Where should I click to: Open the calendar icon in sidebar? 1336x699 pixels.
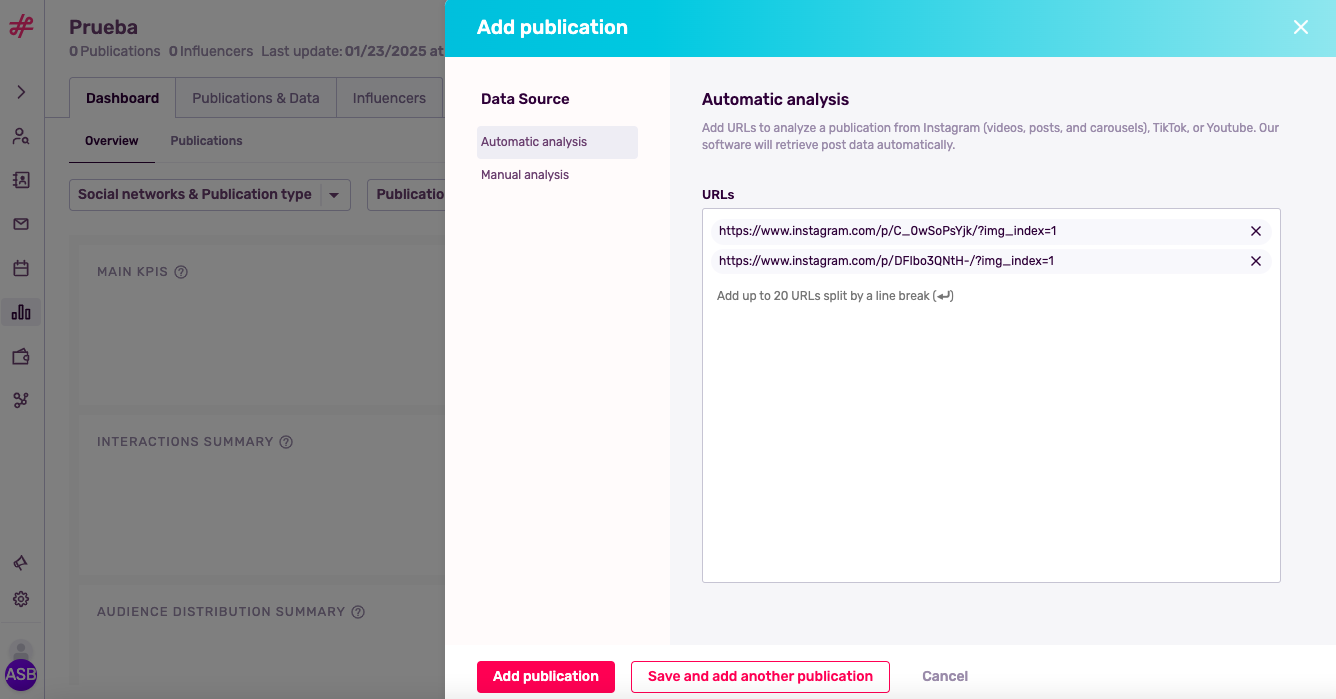click(21, 268)
